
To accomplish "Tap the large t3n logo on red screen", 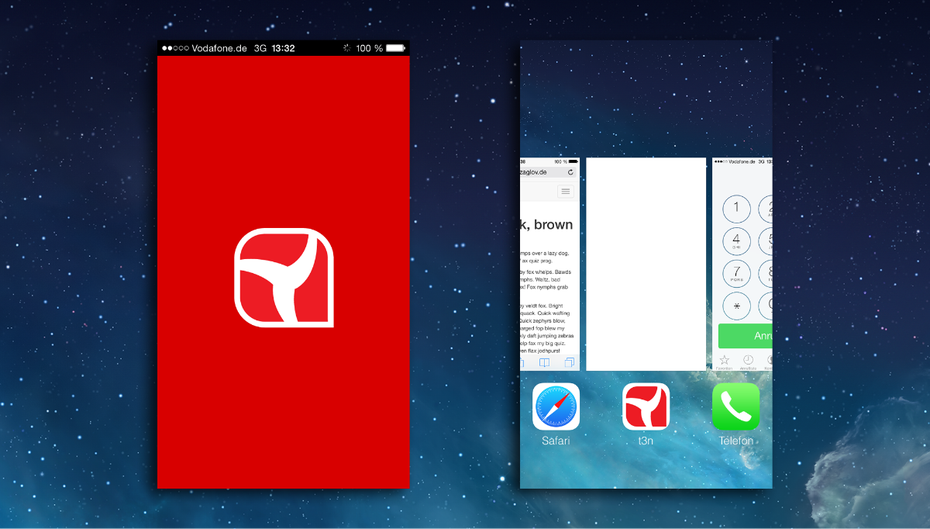I will point(284,278).
